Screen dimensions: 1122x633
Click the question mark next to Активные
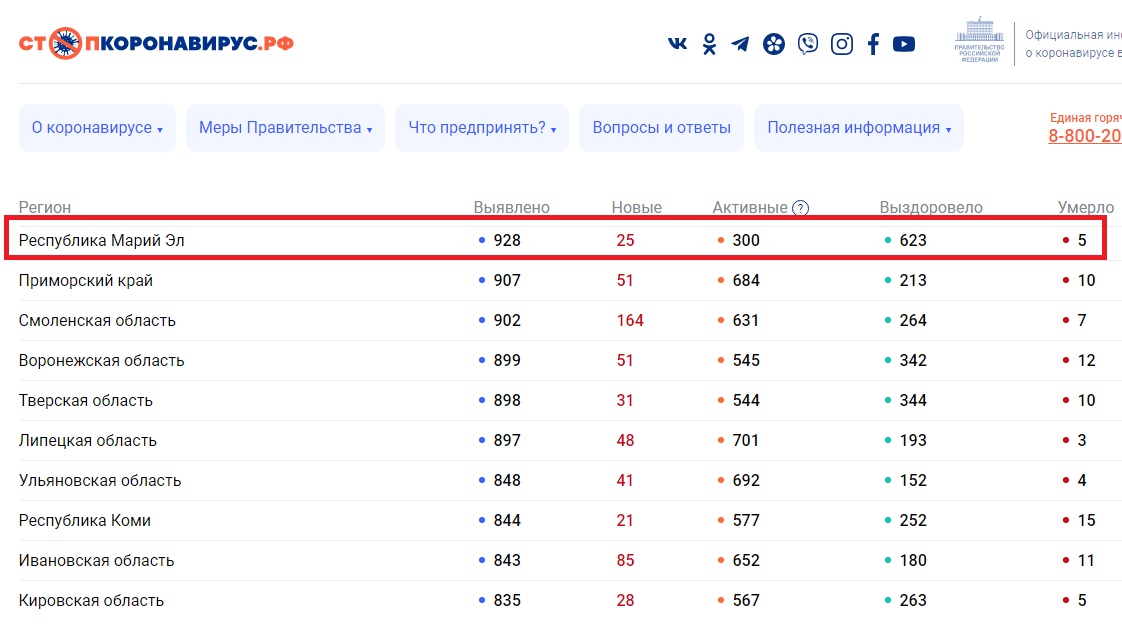[800, 208]
